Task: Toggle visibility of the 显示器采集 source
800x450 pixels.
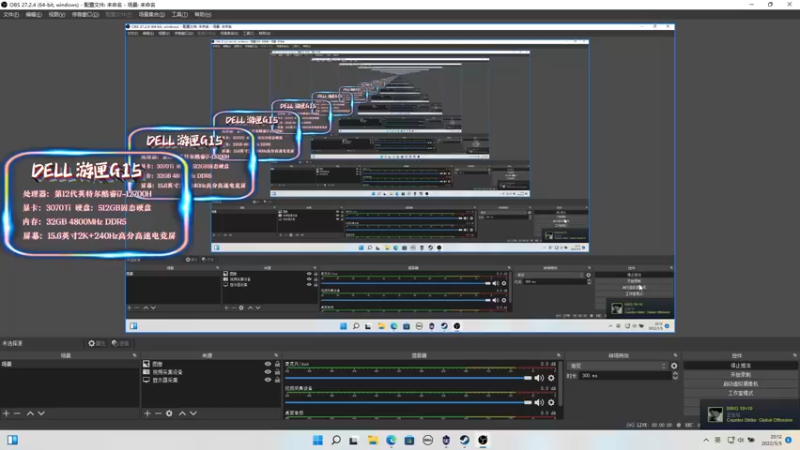Action: point(267,380)
